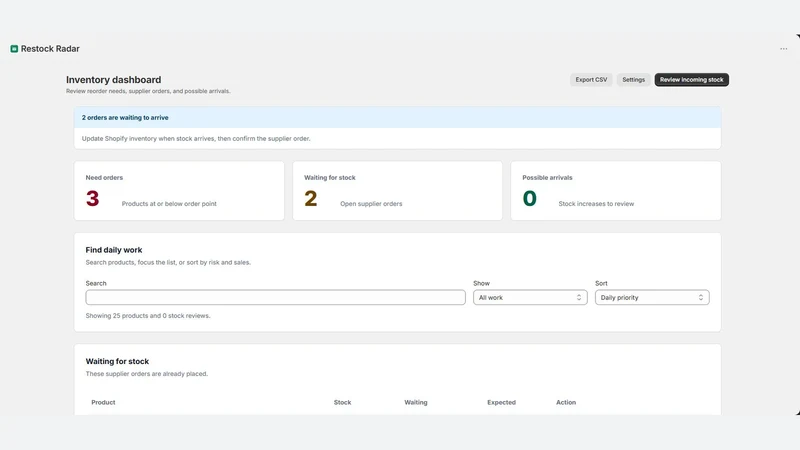The height and width of the screenshot is (450, 800).
Task: Click the Expected column header
Action: click(x=501, y=403)
